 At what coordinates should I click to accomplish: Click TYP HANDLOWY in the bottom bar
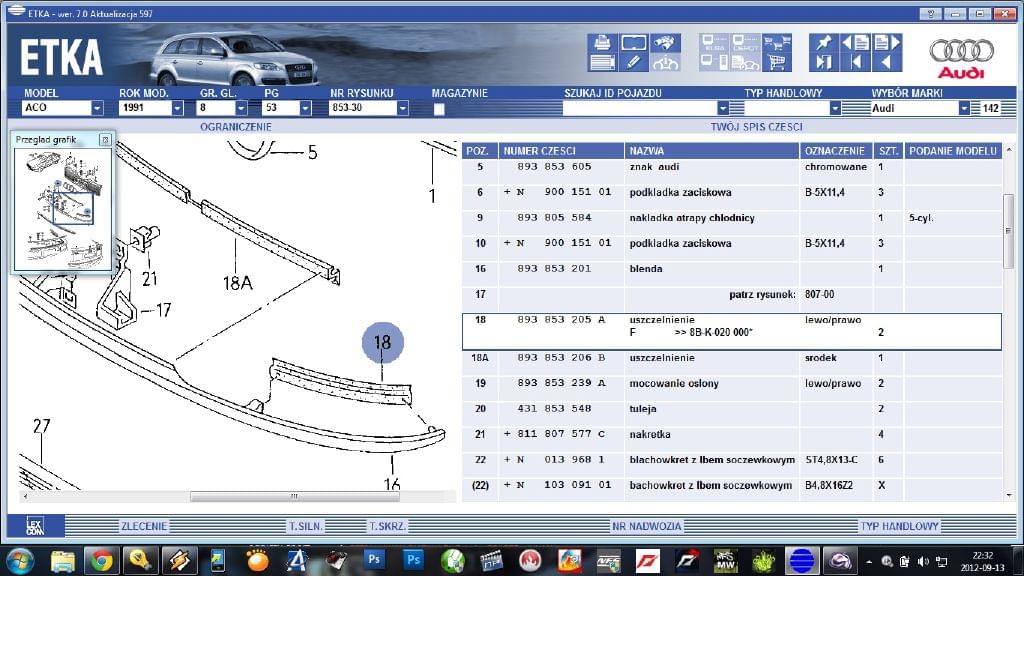coord(899,526)
